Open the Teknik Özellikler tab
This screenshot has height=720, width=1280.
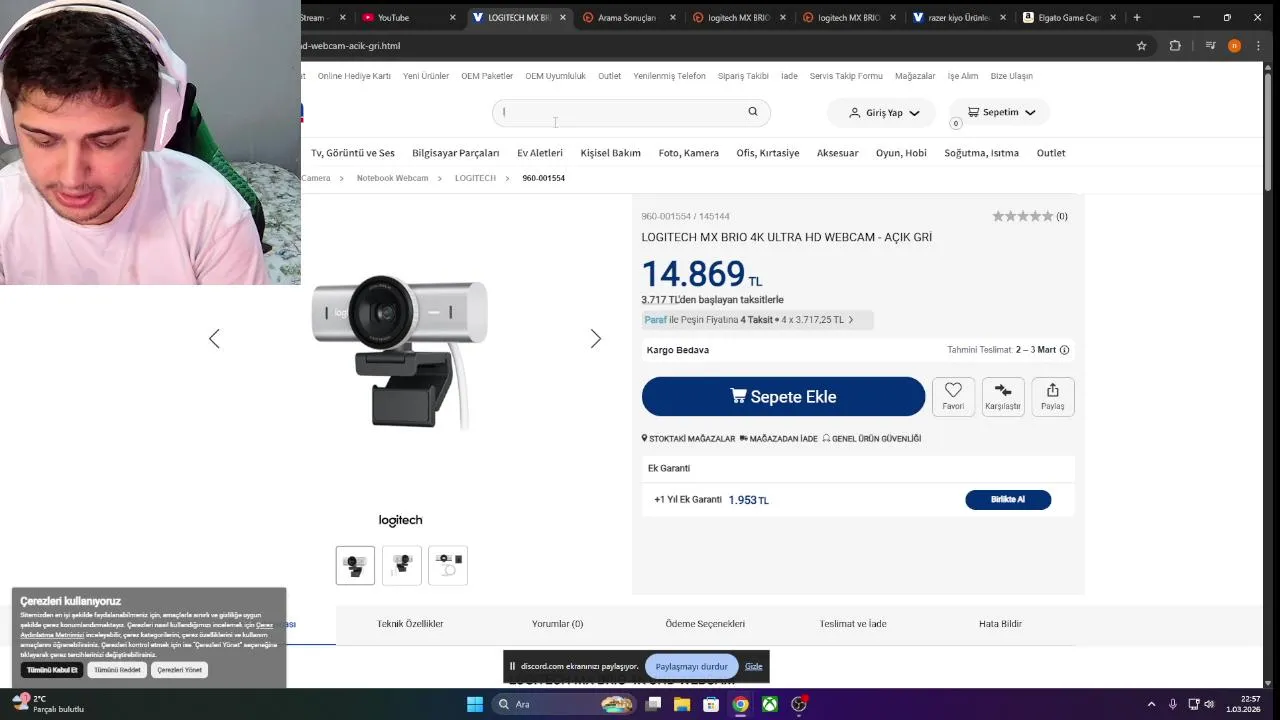pos(410,624)
